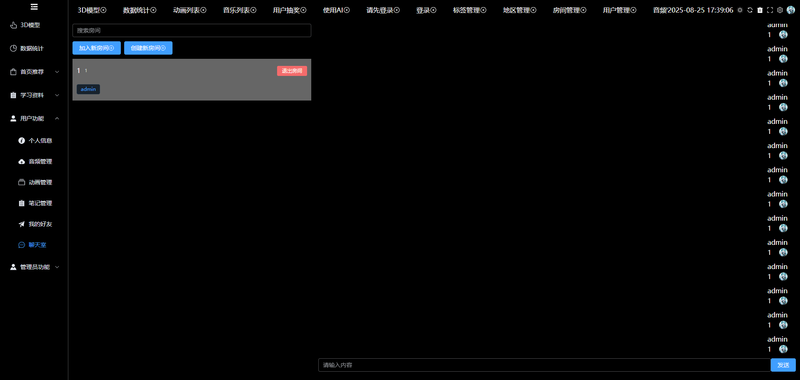Viewport: 800px width, 380px height.
Task: Toggle the fullscreen icon in header
Action: tap(770, 10)
